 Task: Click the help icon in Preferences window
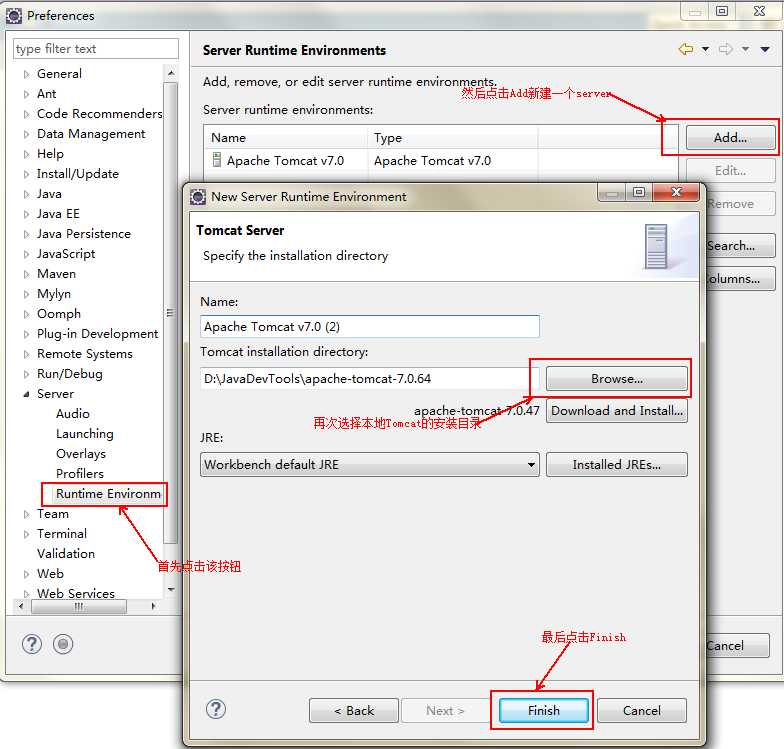[x=32, y=644]
